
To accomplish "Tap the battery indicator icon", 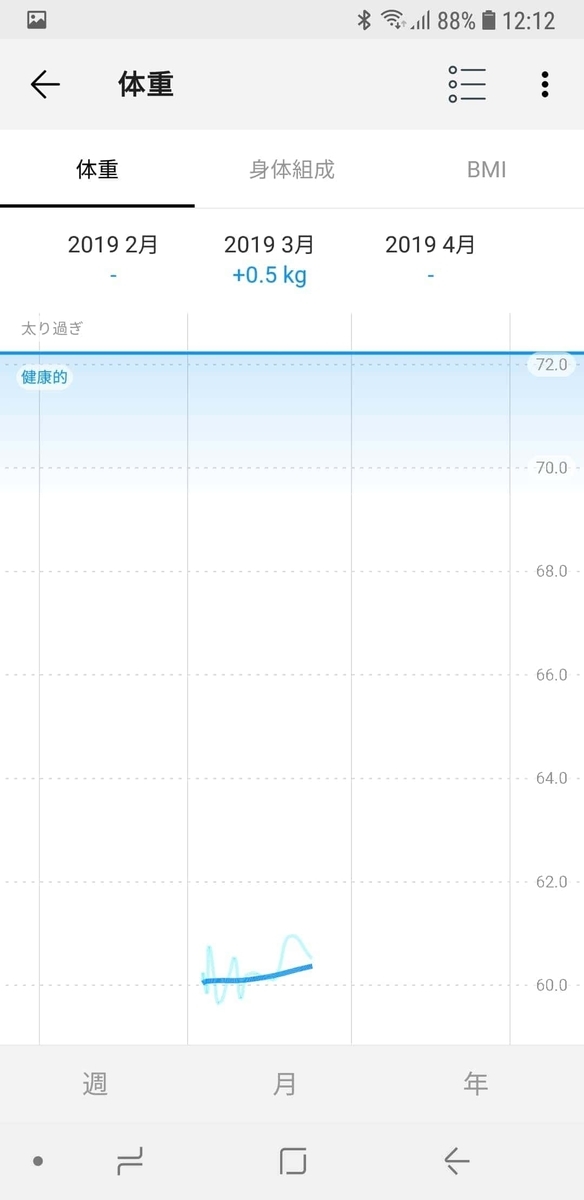I will [x=489, y=19].
